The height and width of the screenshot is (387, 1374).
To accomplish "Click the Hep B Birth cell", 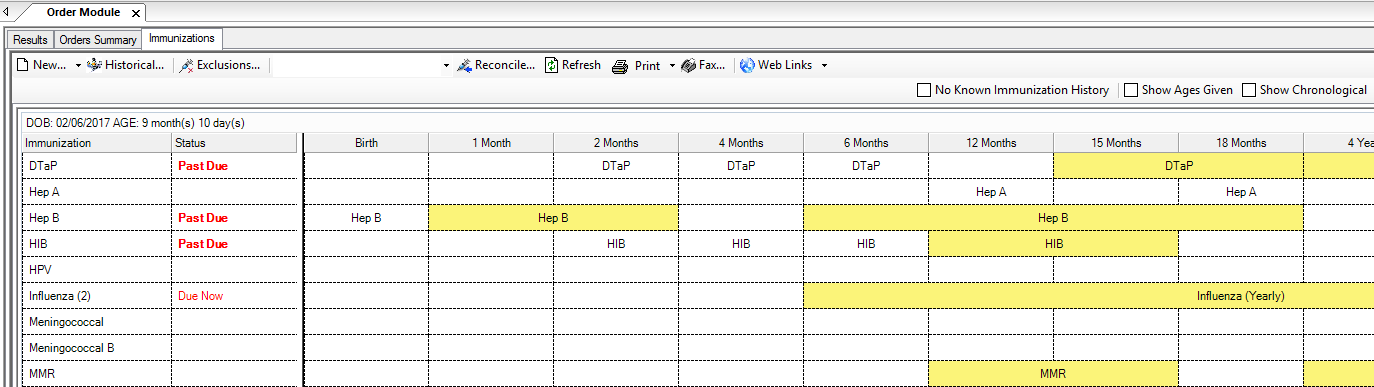I will click(x=366, y=218).
